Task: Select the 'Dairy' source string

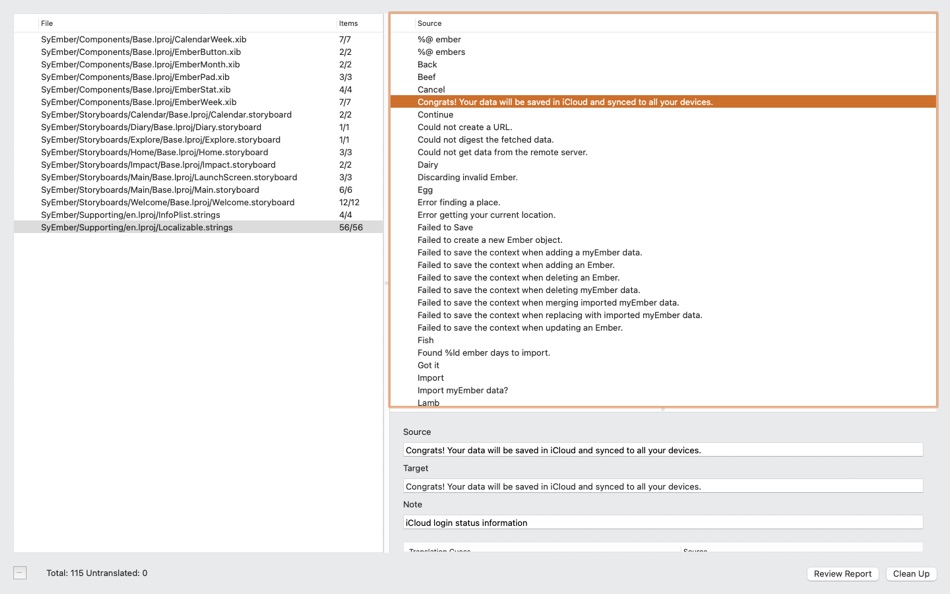Action: [663, 165]
